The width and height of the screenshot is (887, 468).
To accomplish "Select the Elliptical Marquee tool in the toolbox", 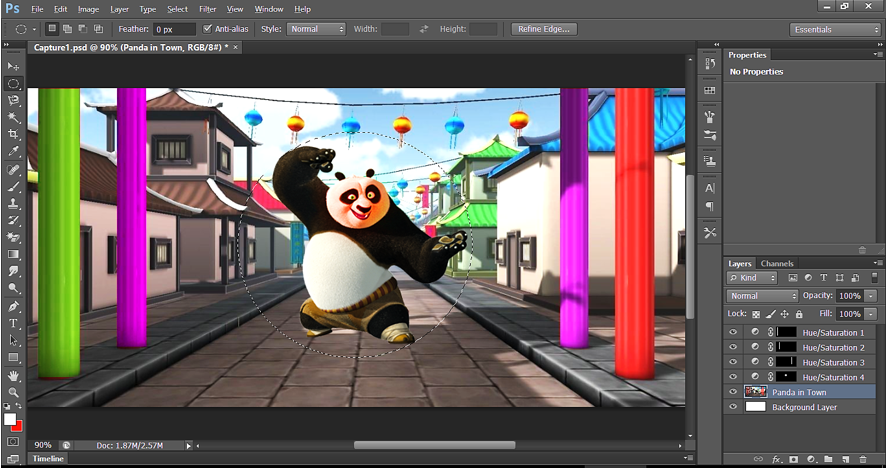I will point(13,84).
